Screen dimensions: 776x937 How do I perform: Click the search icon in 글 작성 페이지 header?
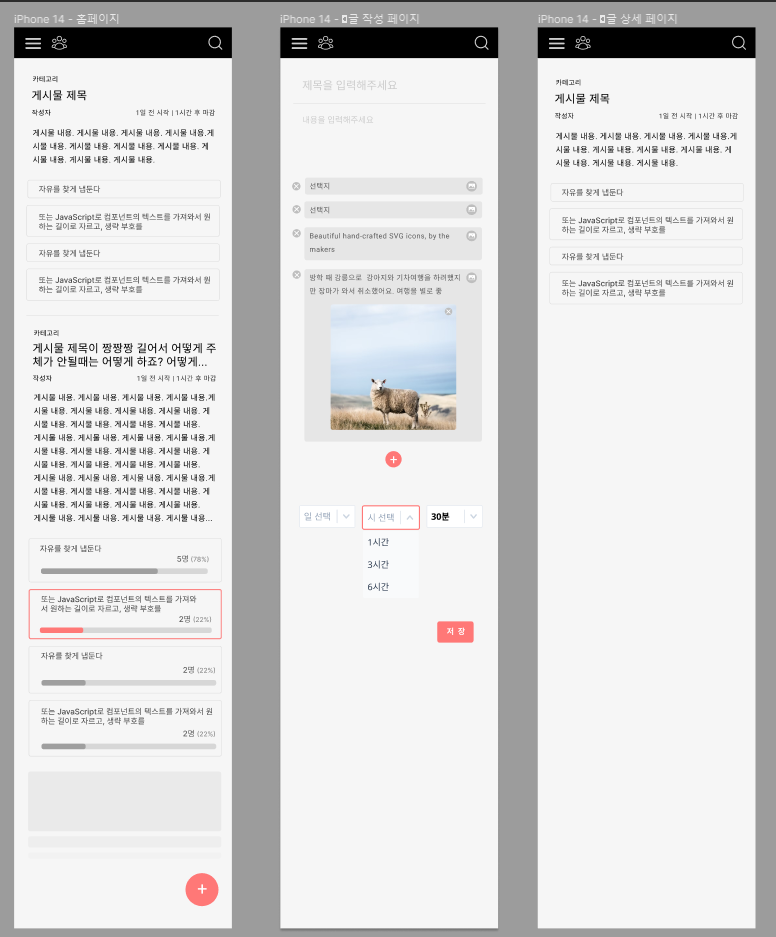pos(481,43)
